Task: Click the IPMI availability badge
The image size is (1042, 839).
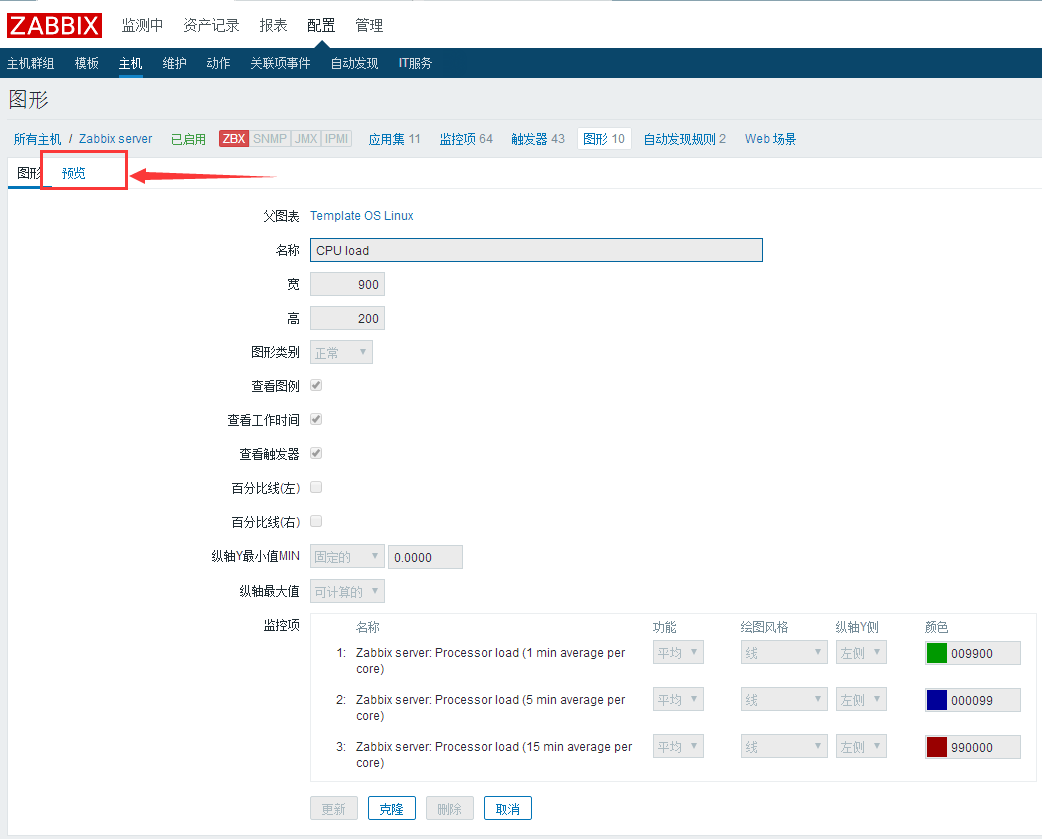Action: tap(336, 139)
